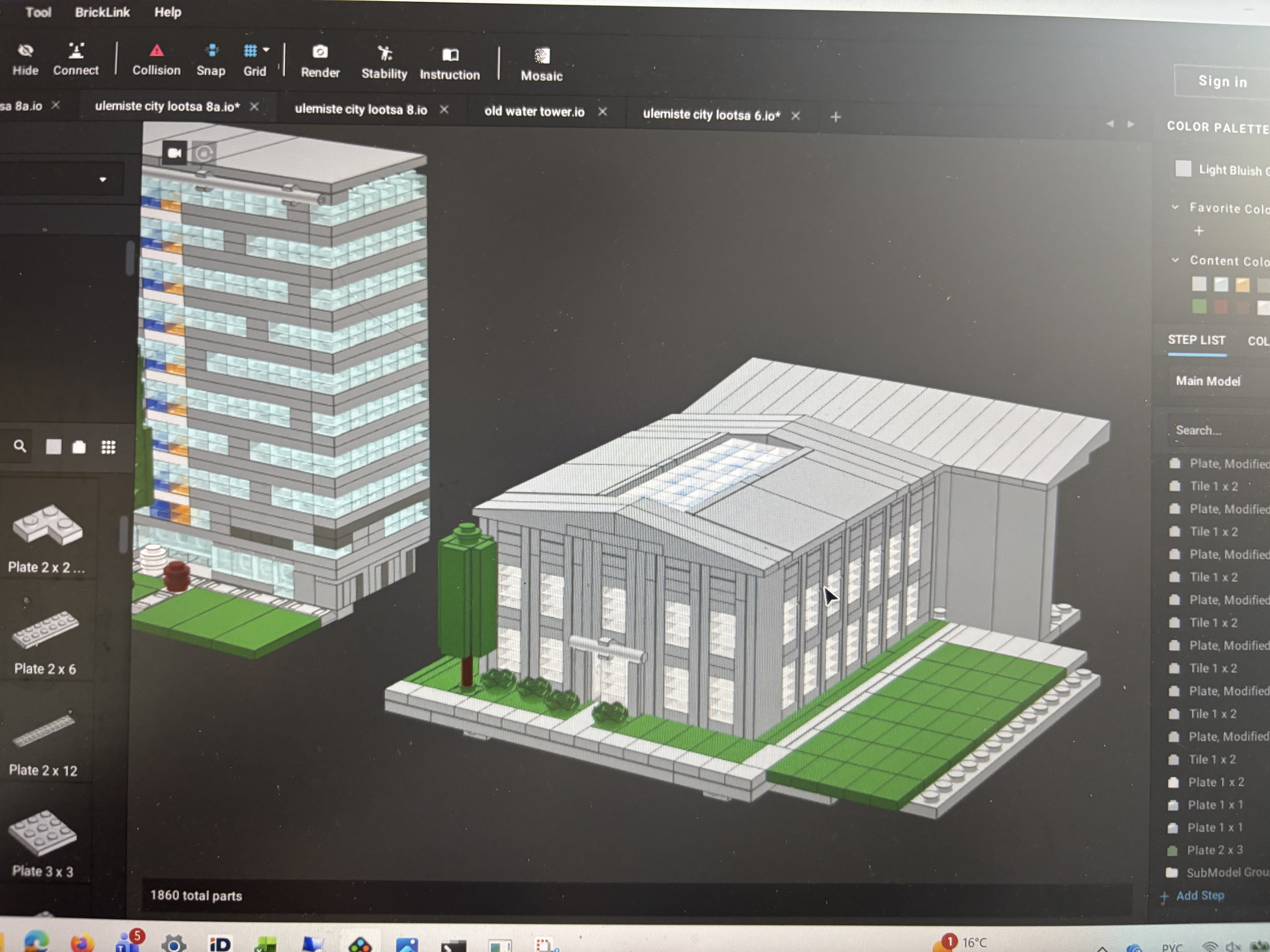Click the Sign in button
Screen dimensions: 1270x952
click(1222, 82)
